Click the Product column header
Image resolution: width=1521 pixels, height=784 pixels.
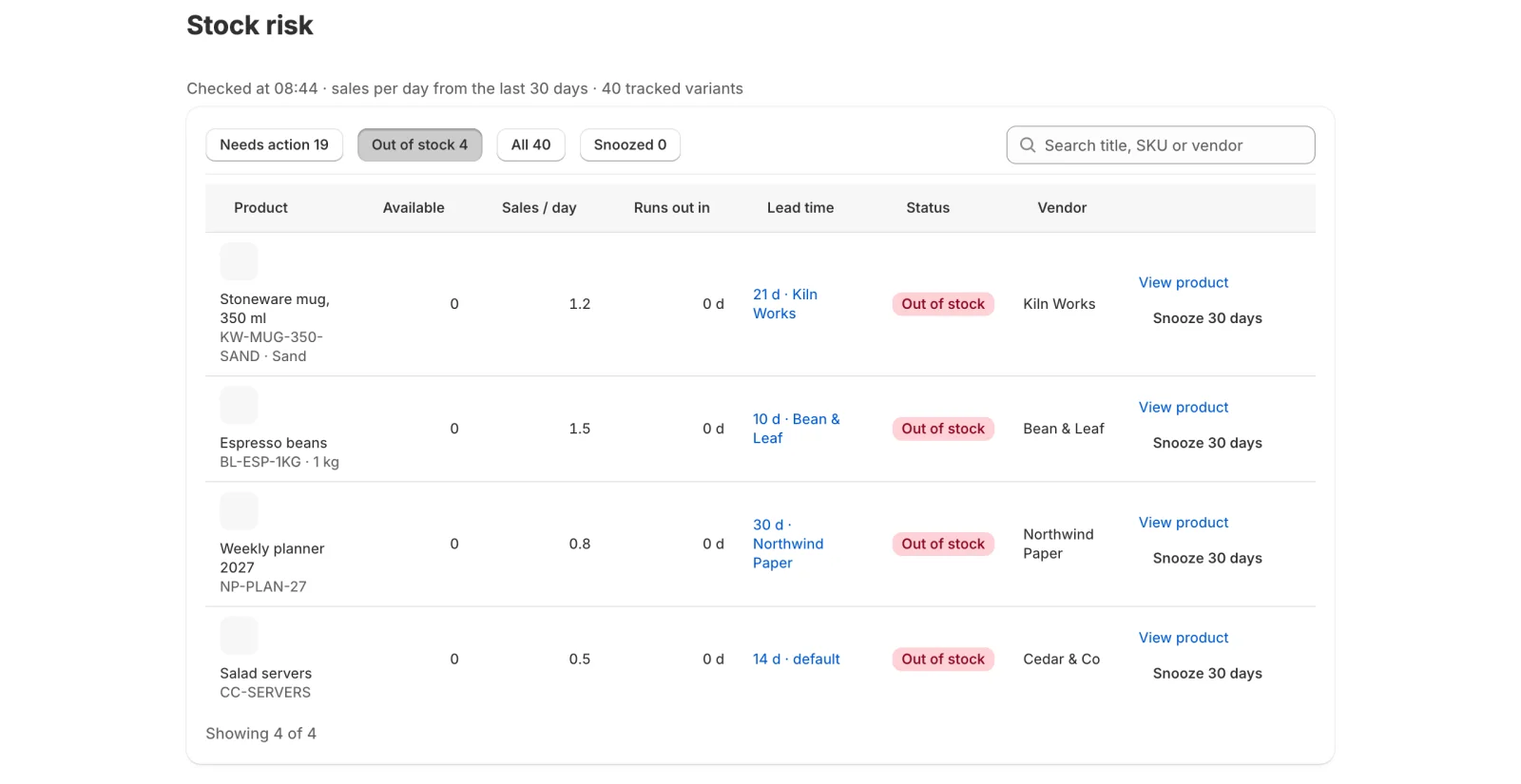tap(260, 207)
